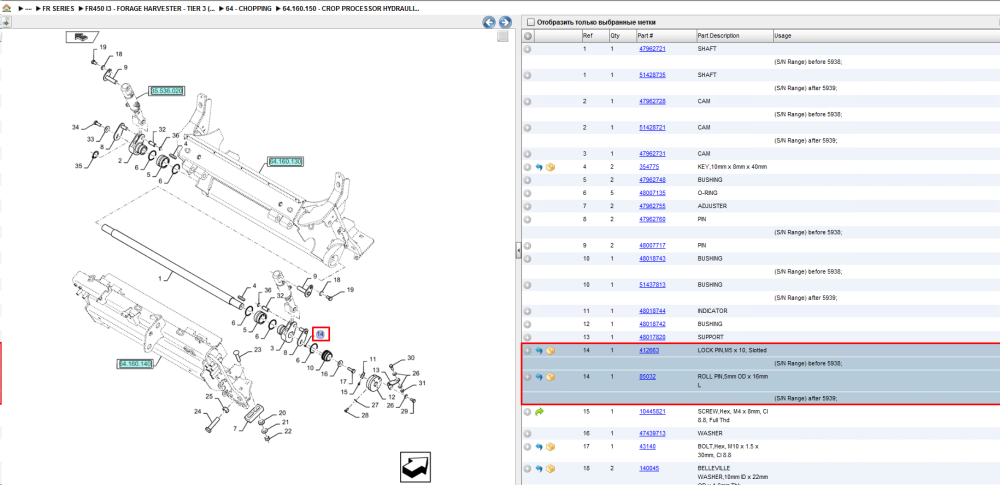This screenshot has width=1000, height=485.
Task: Click the blue arrow icon for ROLL PIN 85032
Action: pyautogui.click(x=539, y=377)
